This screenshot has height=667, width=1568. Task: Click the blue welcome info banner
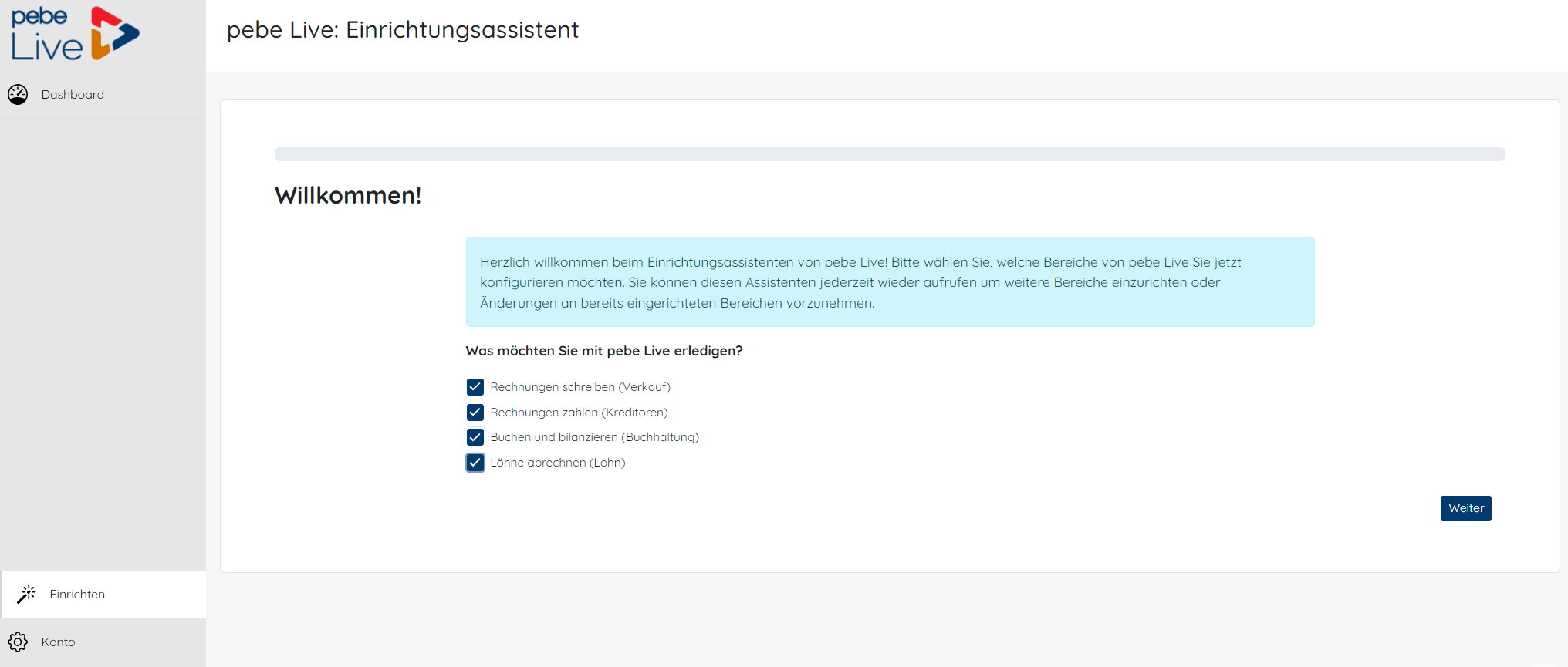point(889,282)
